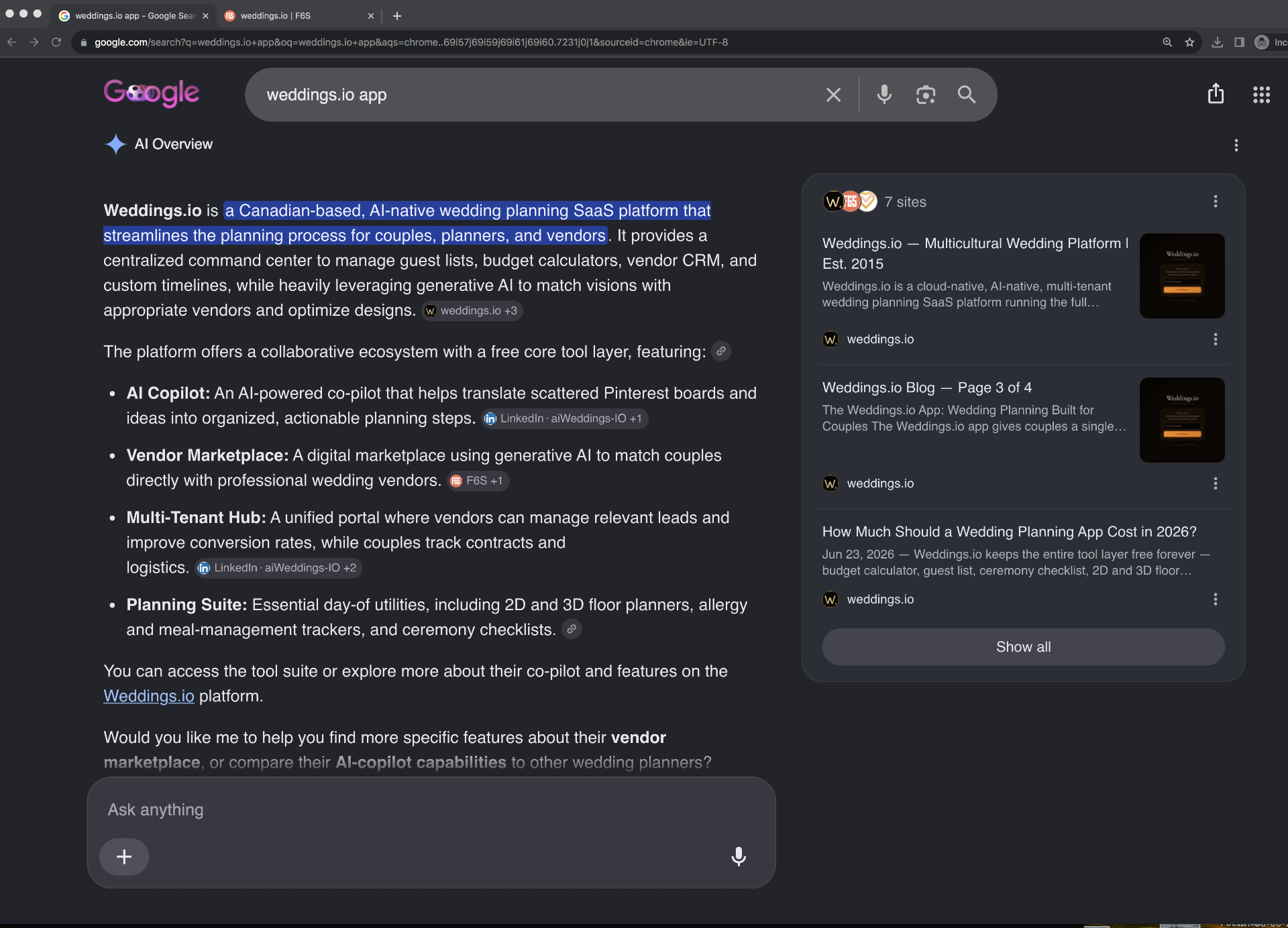The image size is (1288, 928).
Task: Open the weddings.io +3 source chip
Action: pyautogui.click(x=472, y=310)
